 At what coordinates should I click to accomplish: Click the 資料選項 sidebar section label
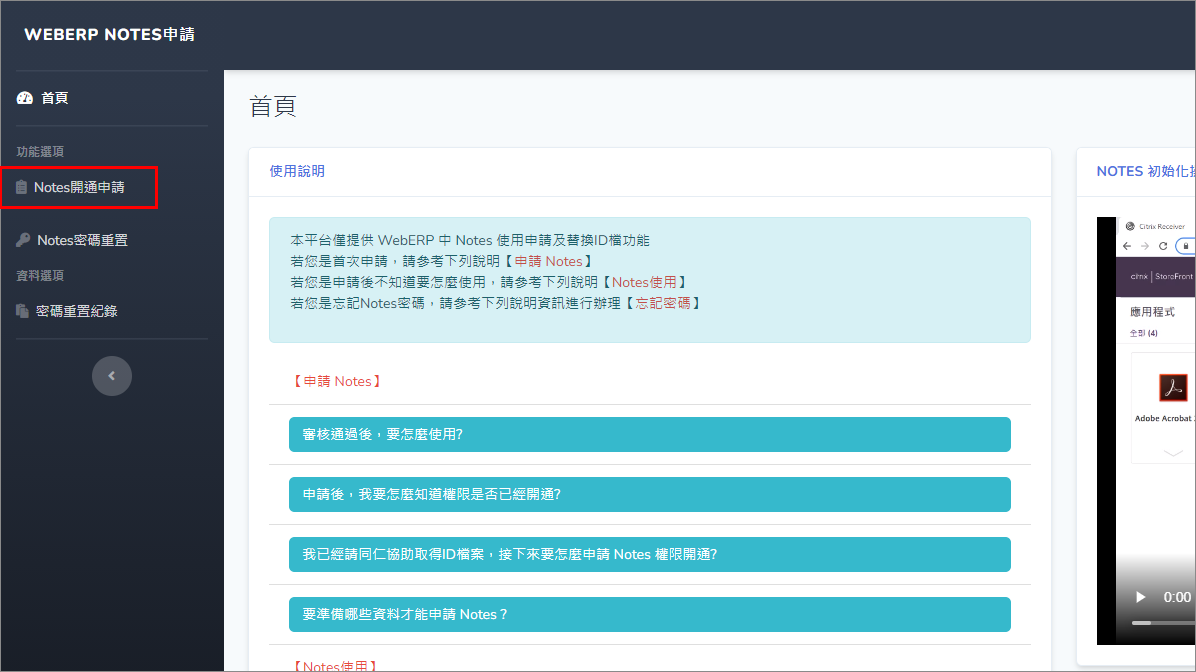[x=40, y=275]
